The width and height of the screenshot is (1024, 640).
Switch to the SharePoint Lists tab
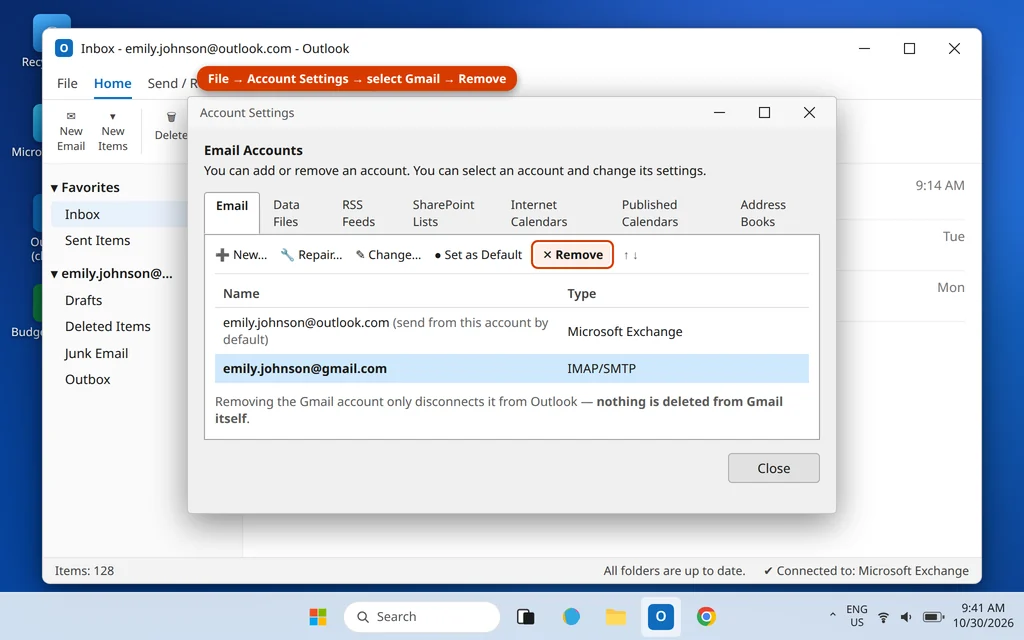[x=443, y=213]
